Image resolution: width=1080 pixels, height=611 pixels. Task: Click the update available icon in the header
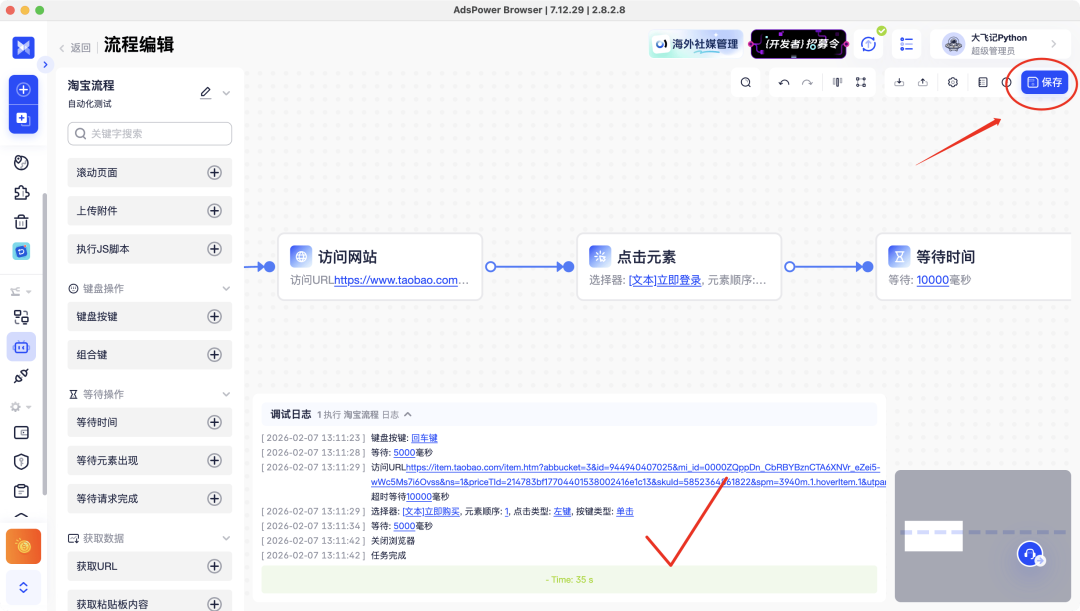(869, 44)
